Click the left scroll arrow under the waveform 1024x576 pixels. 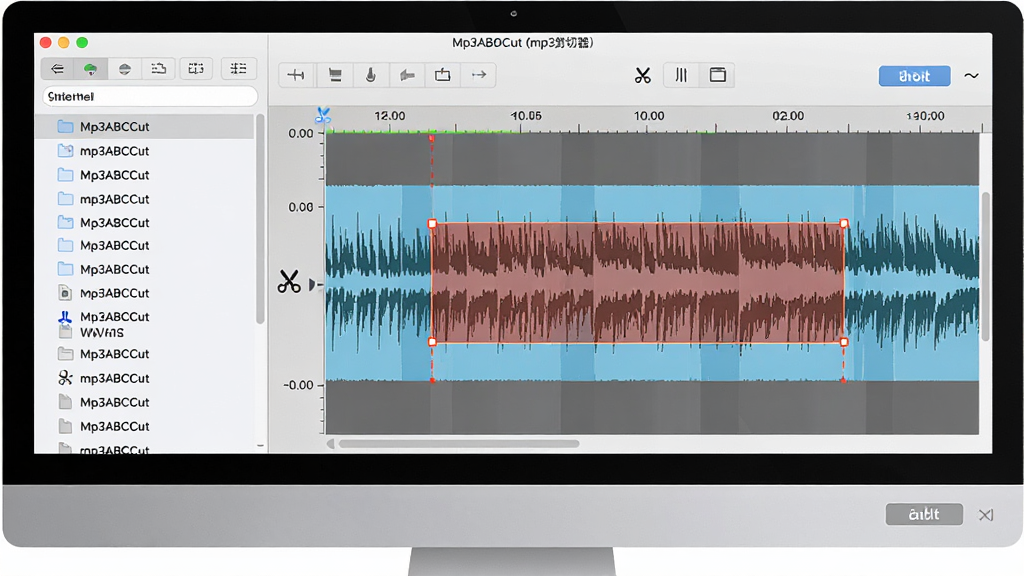click(330, 444)
